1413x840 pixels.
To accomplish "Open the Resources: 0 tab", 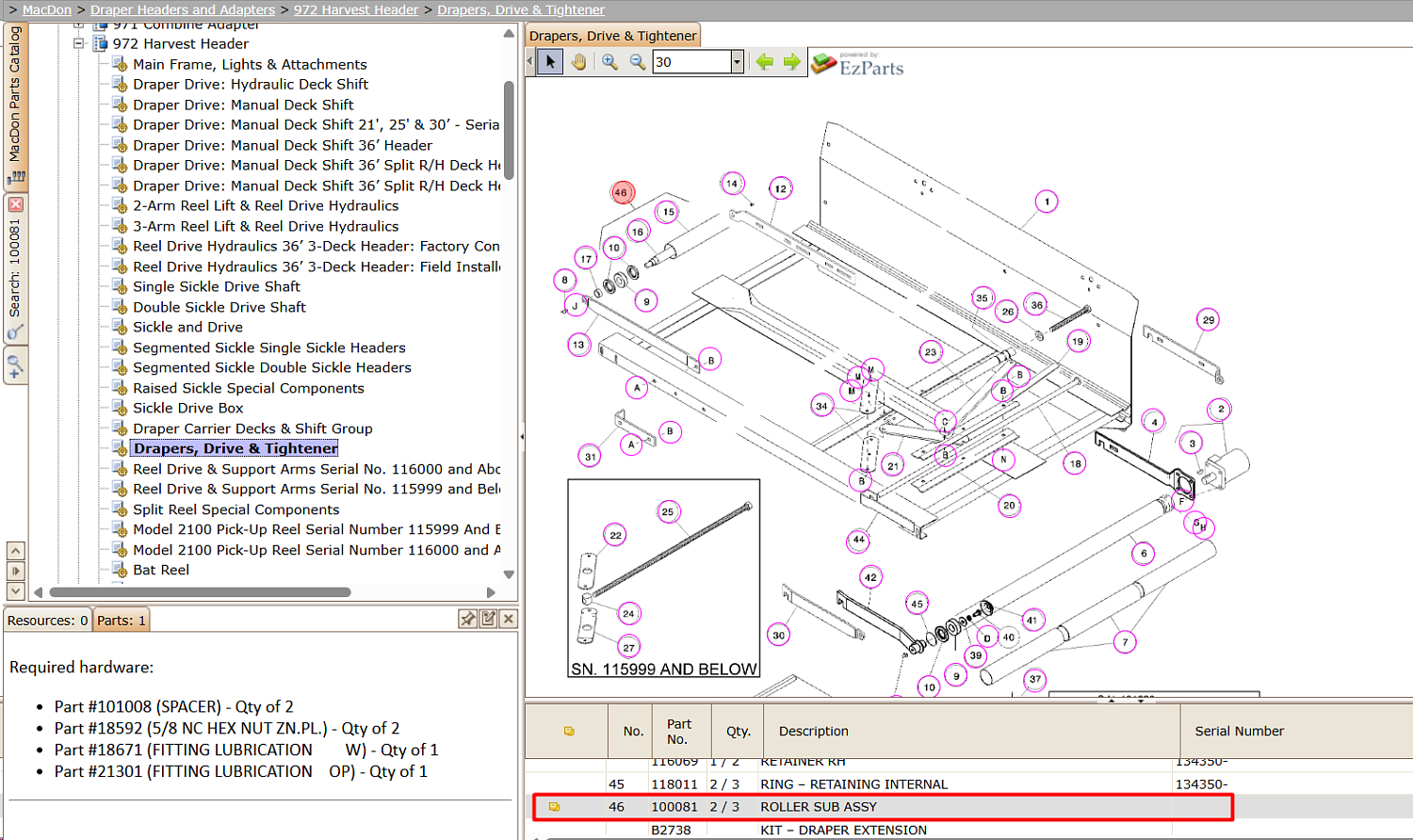I will click(x=48, y=620).
